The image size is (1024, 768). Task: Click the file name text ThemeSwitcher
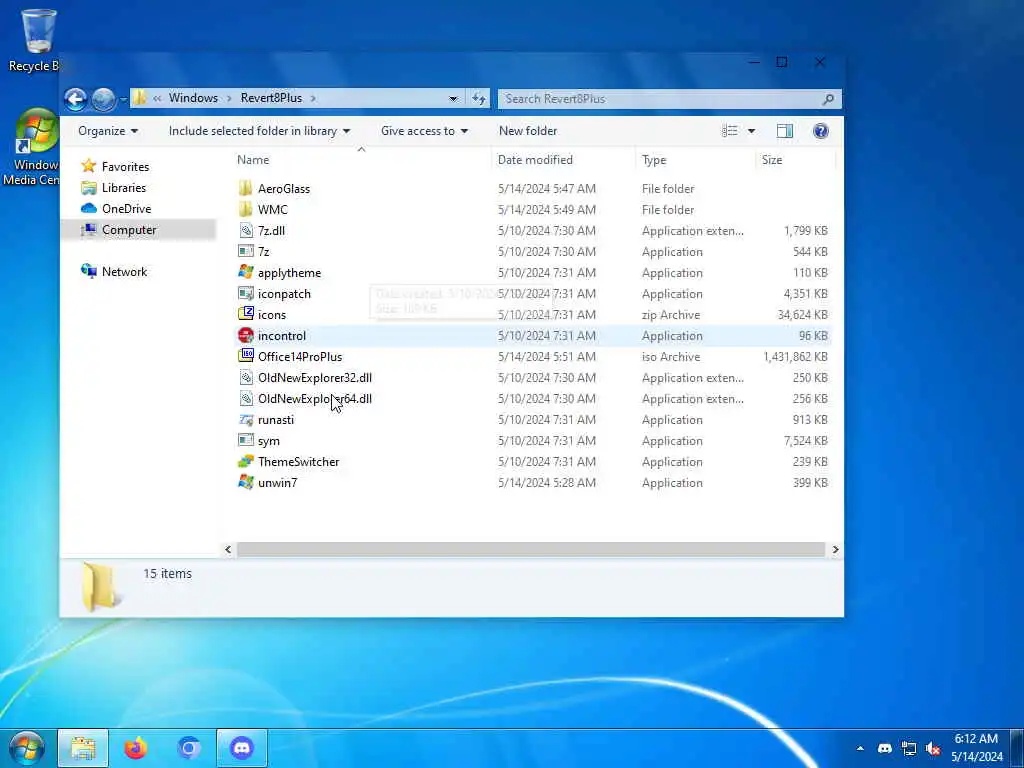[x=298, y=462]
